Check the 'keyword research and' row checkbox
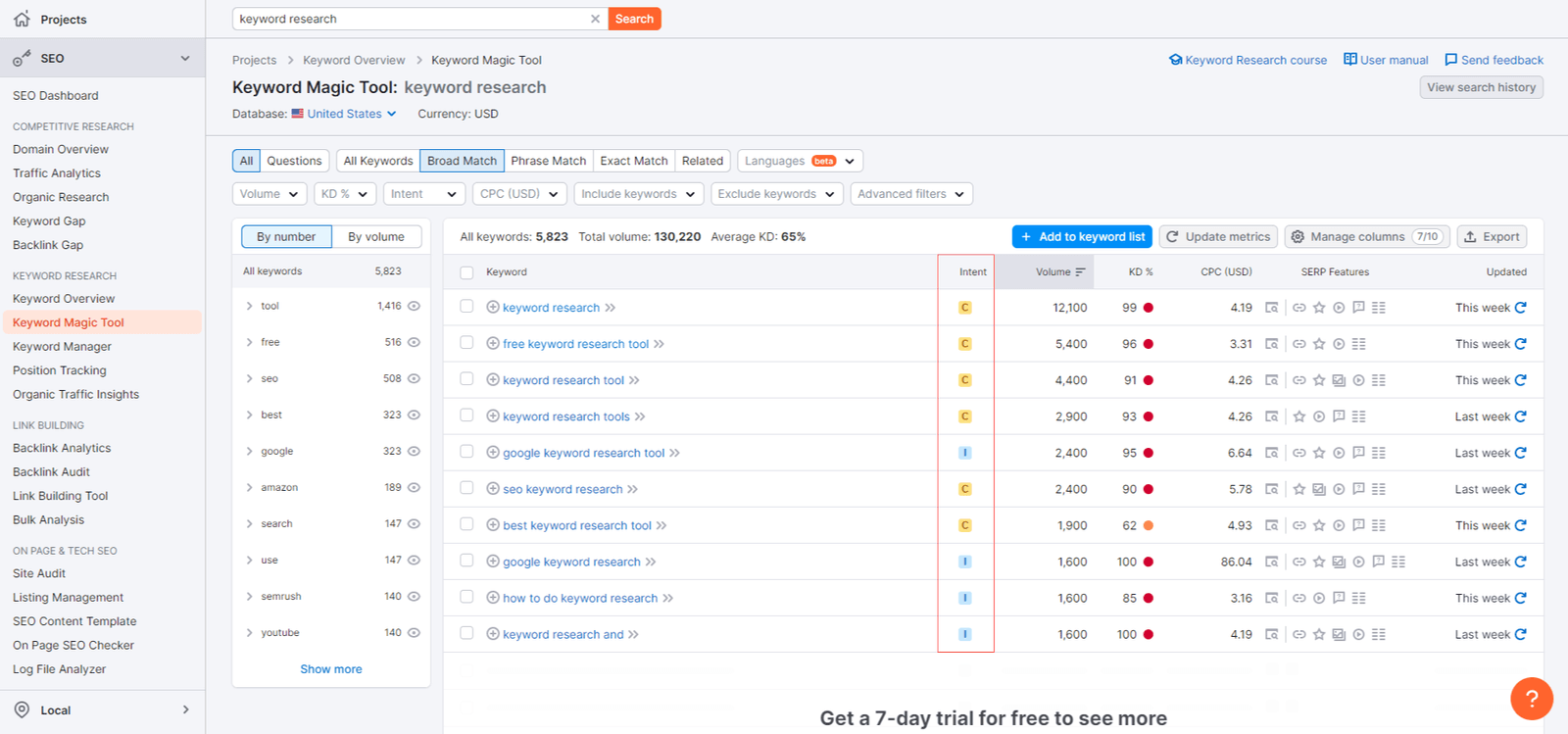This screenshot has height=734, width=1568. (x=466, y=633)
